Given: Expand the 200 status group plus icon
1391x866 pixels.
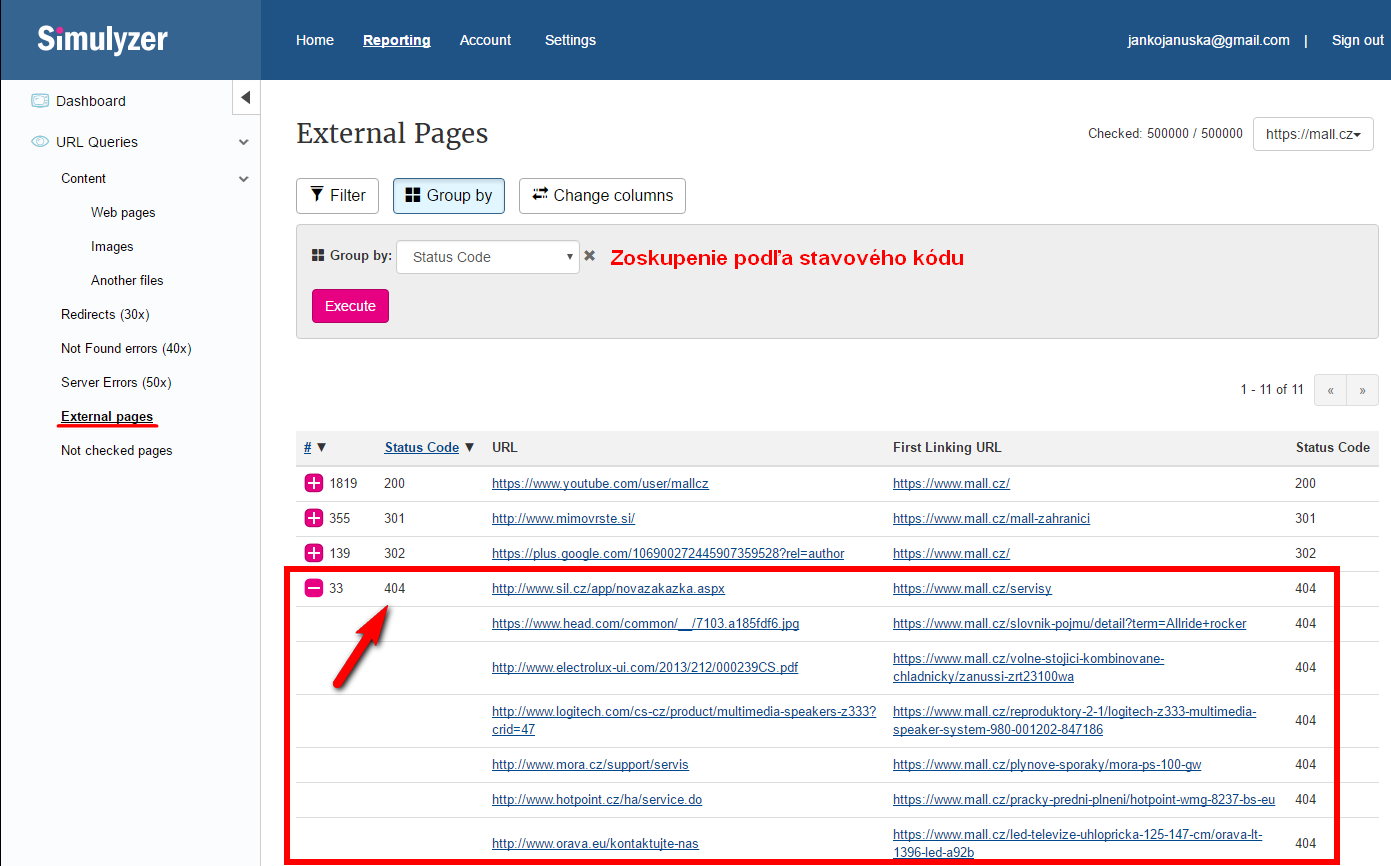Looking at the screenshot, I should (314, 483).
